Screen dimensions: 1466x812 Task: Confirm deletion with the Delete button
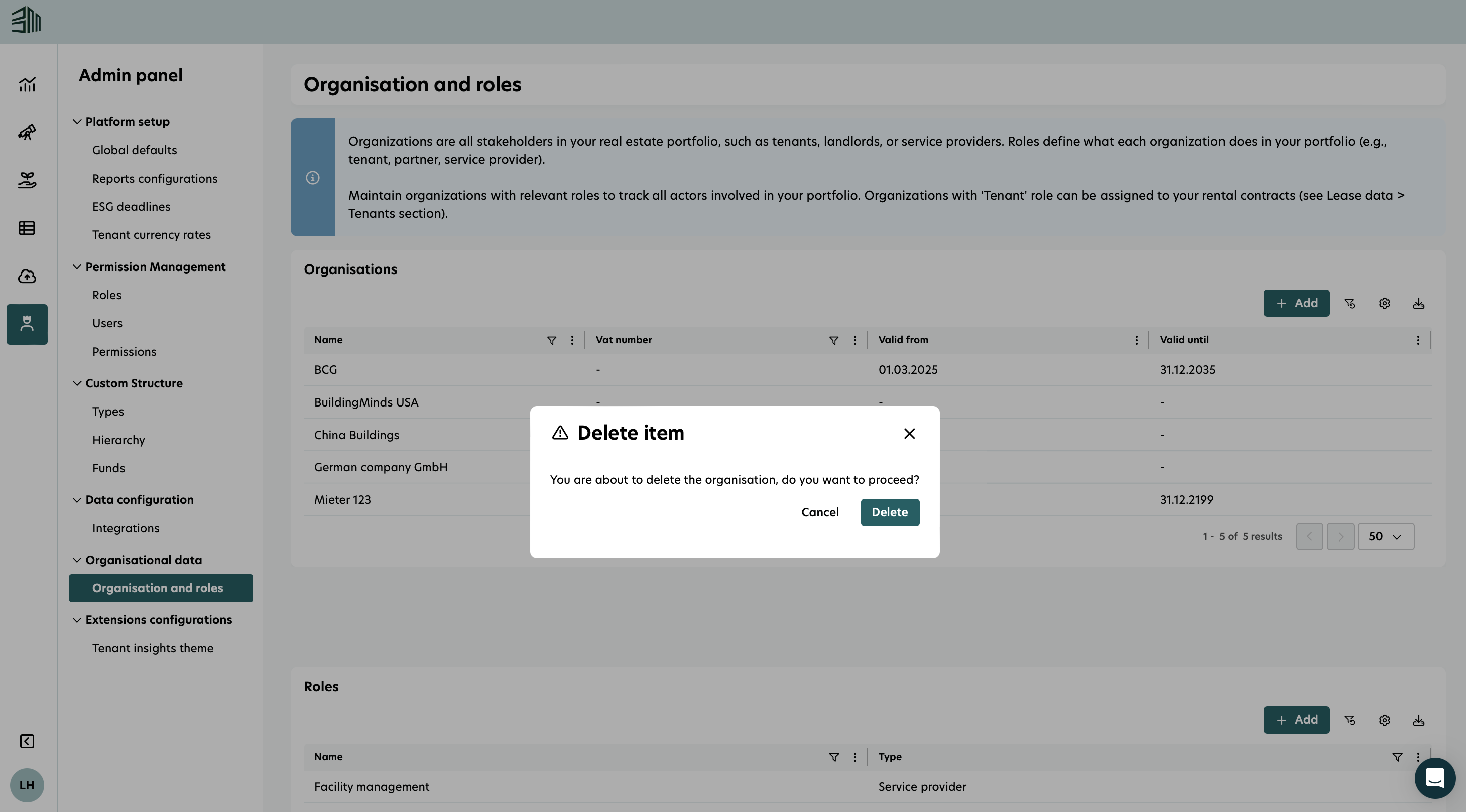coord(890,512)
